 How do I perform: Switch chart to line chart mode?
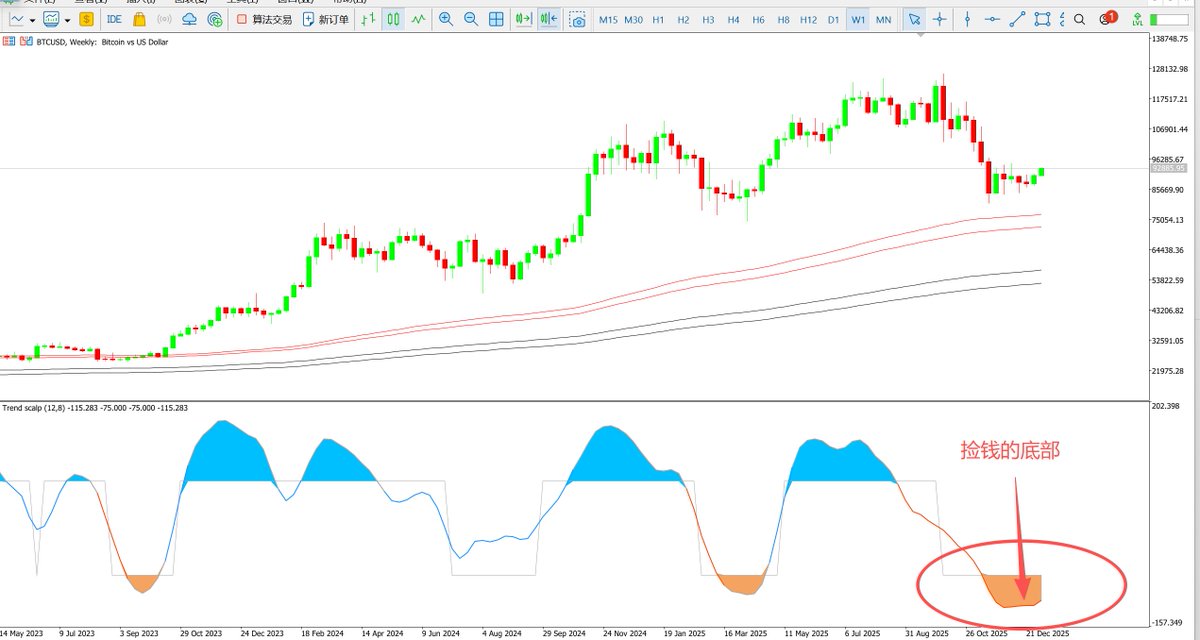[x=418, y=19]
